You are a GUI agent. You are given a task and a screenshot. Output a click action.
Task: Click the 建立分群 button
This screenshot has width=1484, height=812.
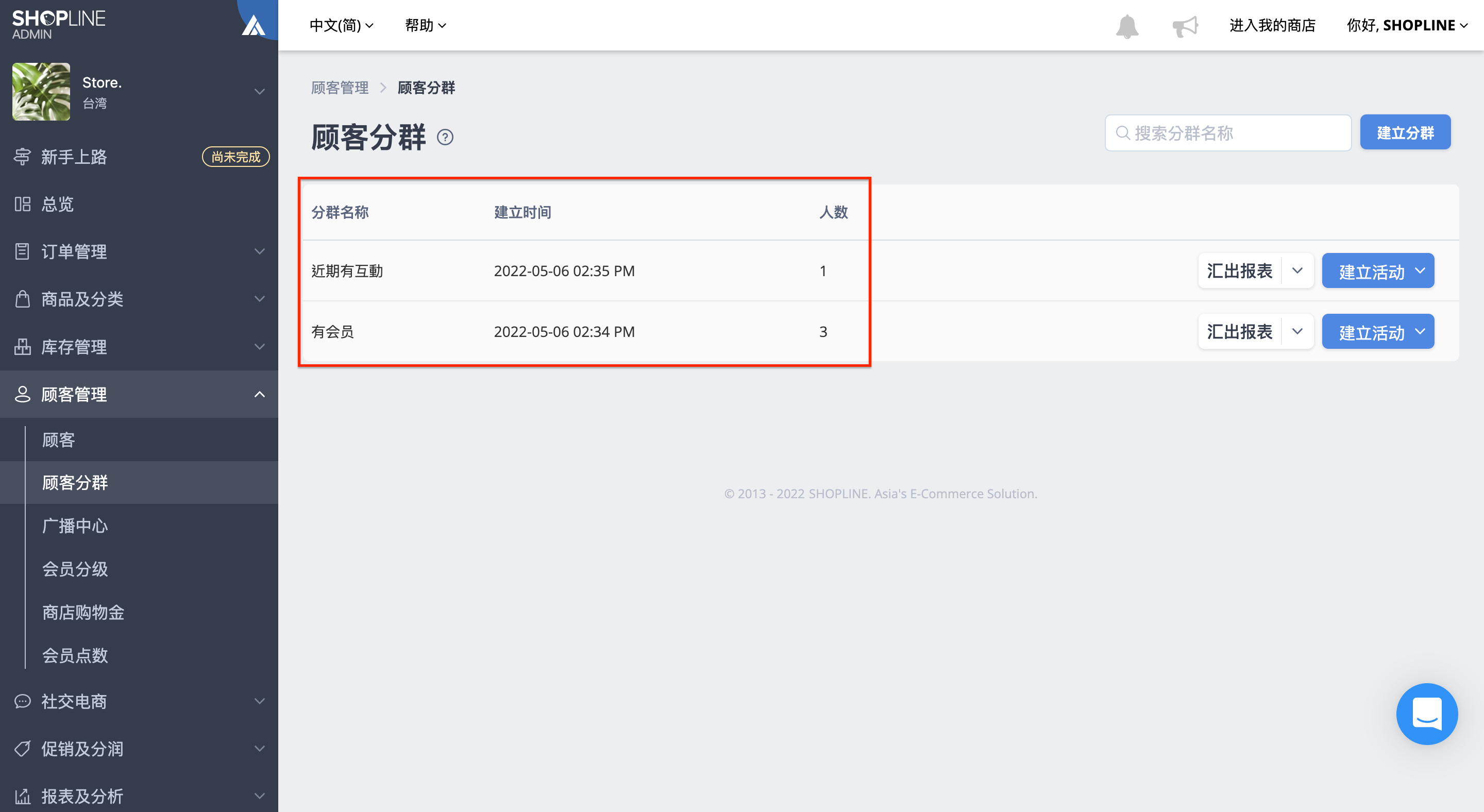(1405, 132)
